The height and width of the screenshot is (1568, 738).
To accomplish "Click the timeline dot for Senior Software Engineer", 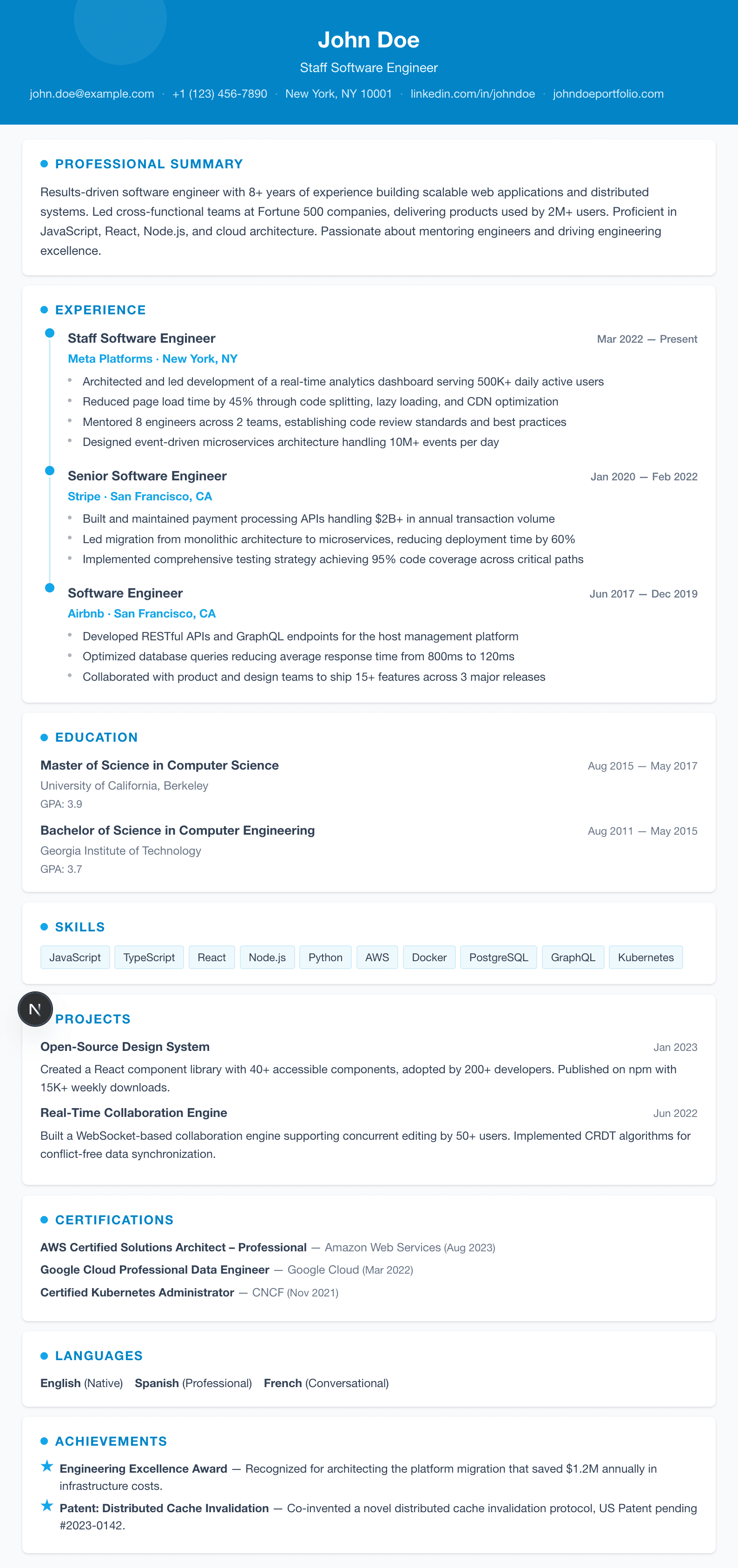I will [50, 471].
